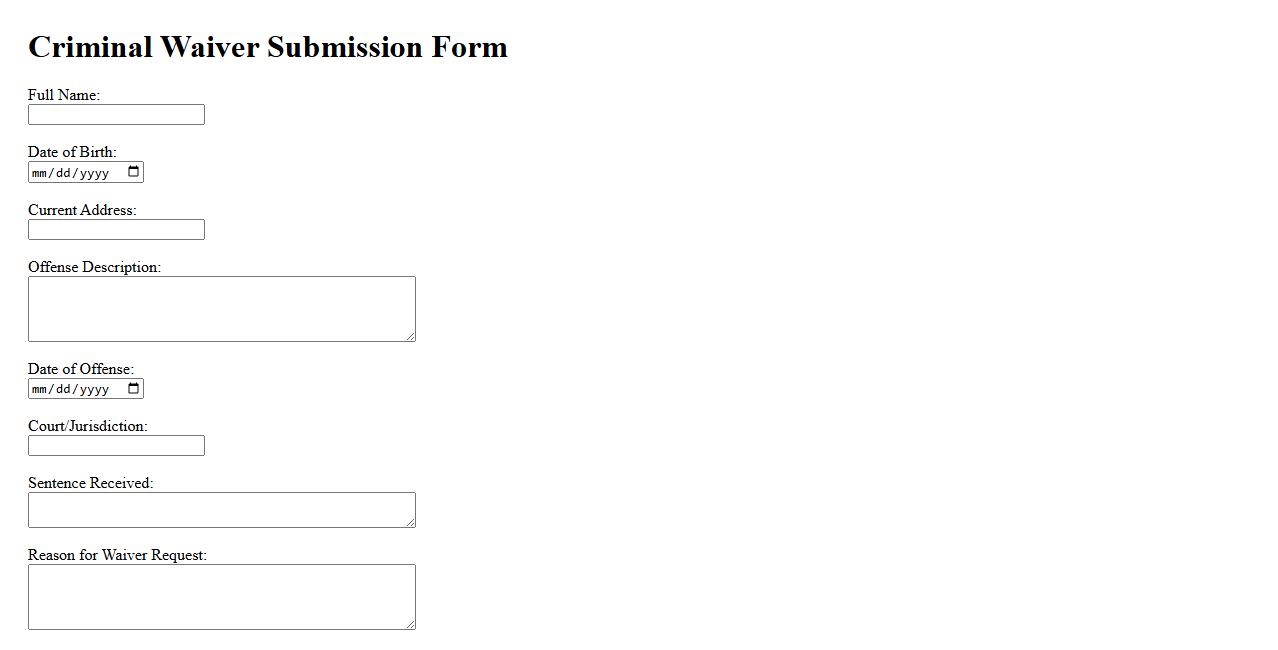The image size is (1278, 650).
Task: Grab the Sentence Received textarea resize handle
Action: [x=410, y=522]
